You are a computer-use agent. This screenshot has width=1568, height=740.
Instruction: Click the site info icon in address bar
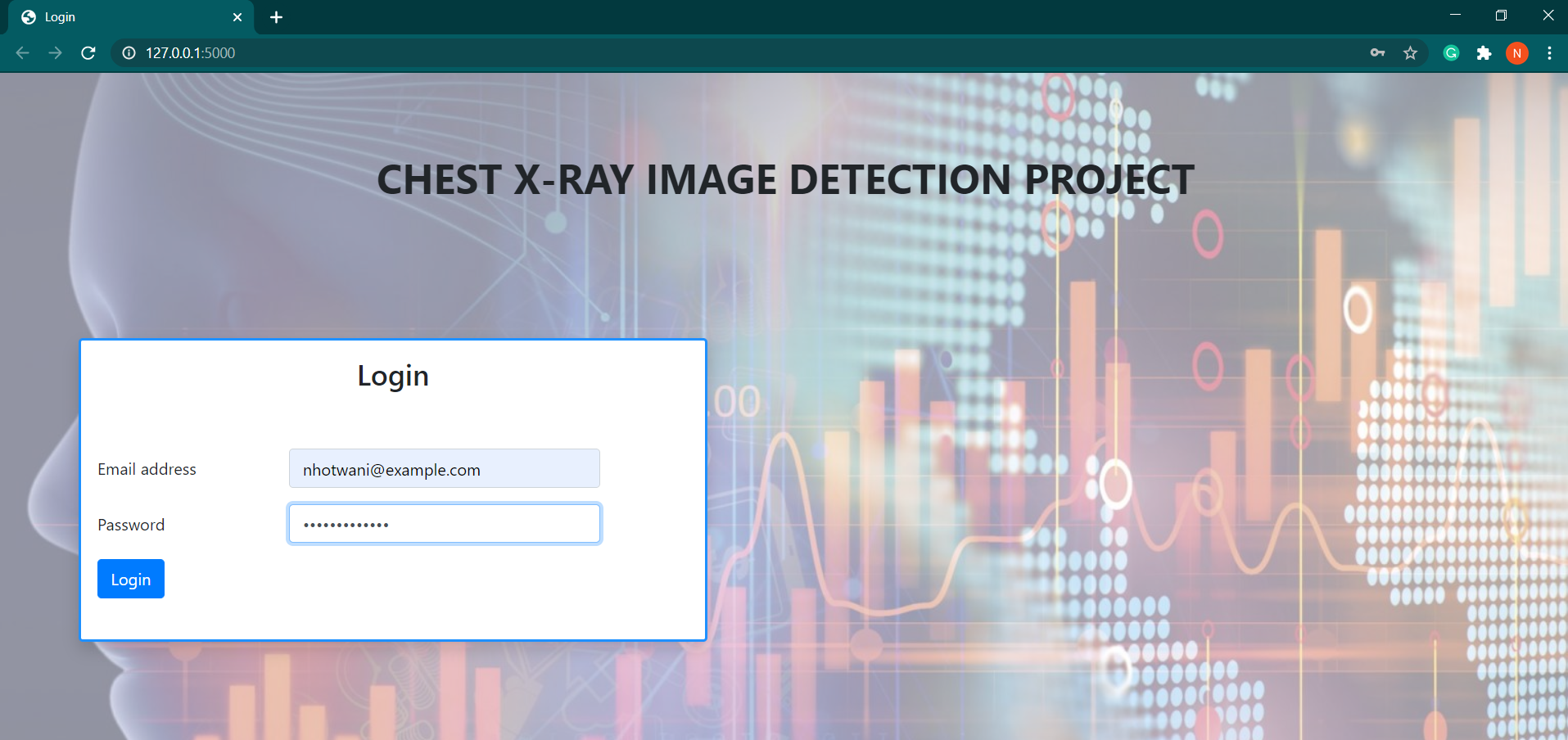128,52
